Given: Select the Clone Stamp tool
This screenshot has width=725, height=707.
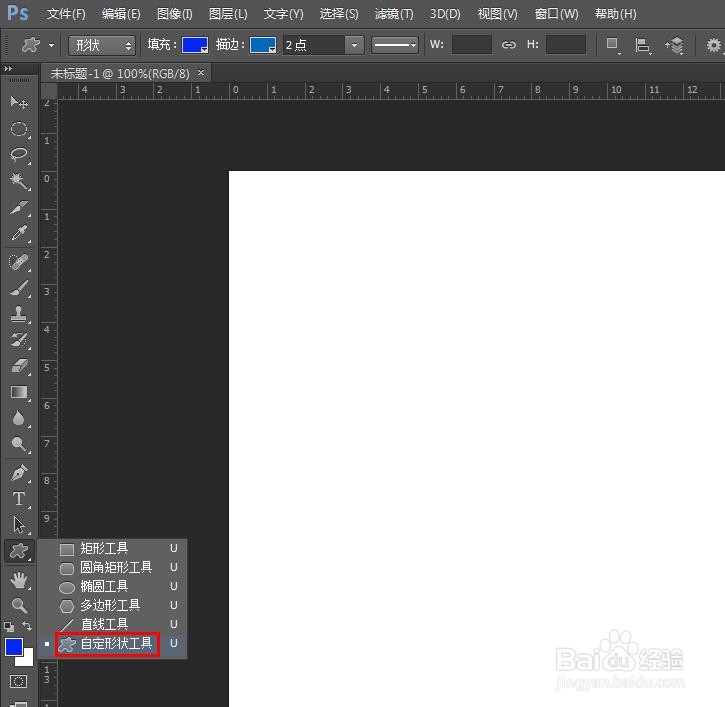Looking at the screenshot, I should click(x=19, y=314).
